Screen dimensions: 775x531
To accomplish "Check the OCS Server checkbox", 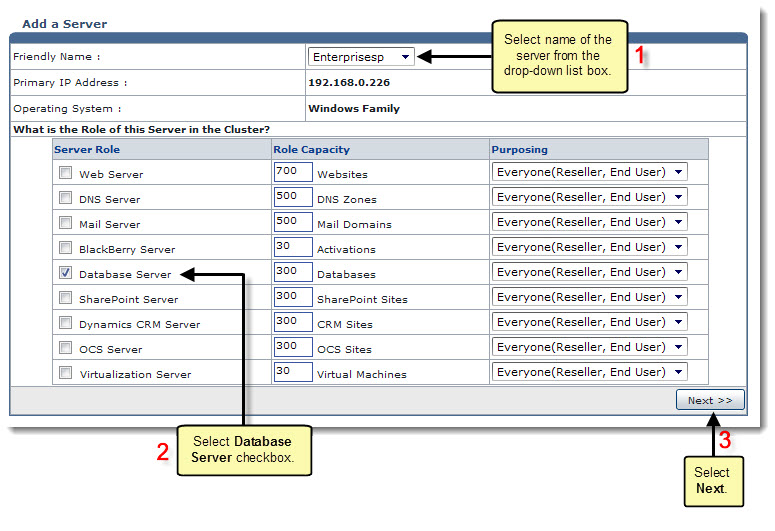I will [65, 348].
